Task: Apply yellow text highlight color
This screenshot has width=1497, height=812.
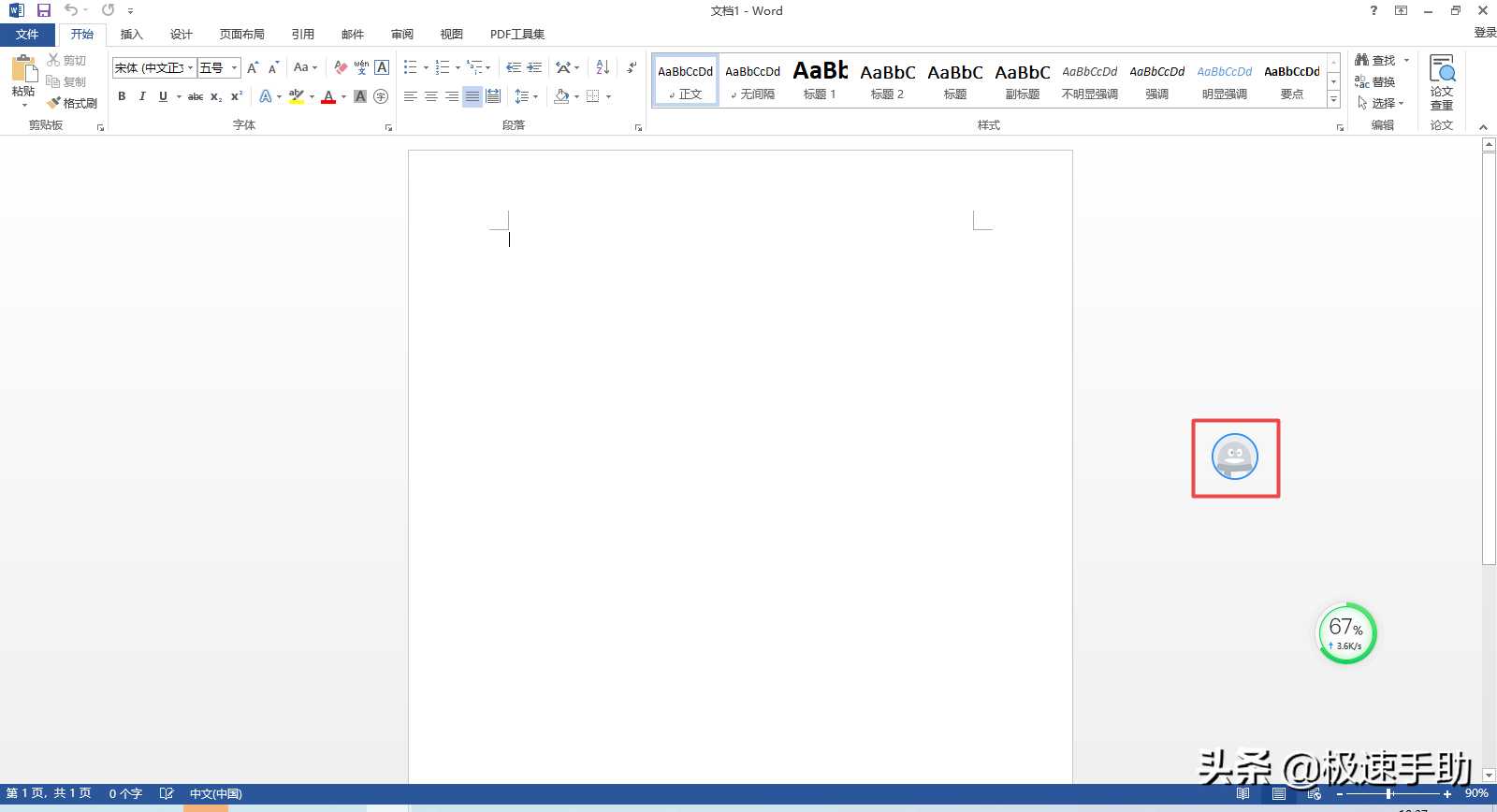Action: 297,96
